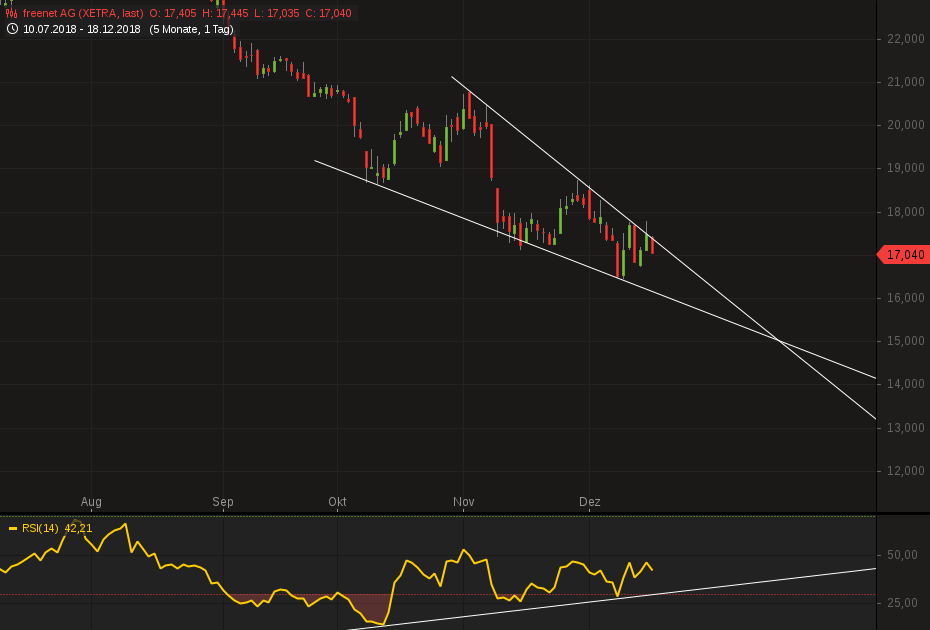Click the Sep month label on time axis
The height and width of the screenshot is (630, 930).
pyautogui.click(x=223, y=502)
